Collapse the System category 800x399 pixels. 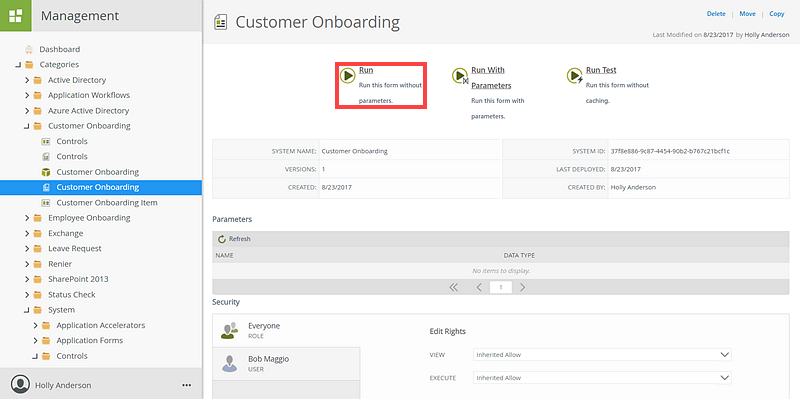27,310
